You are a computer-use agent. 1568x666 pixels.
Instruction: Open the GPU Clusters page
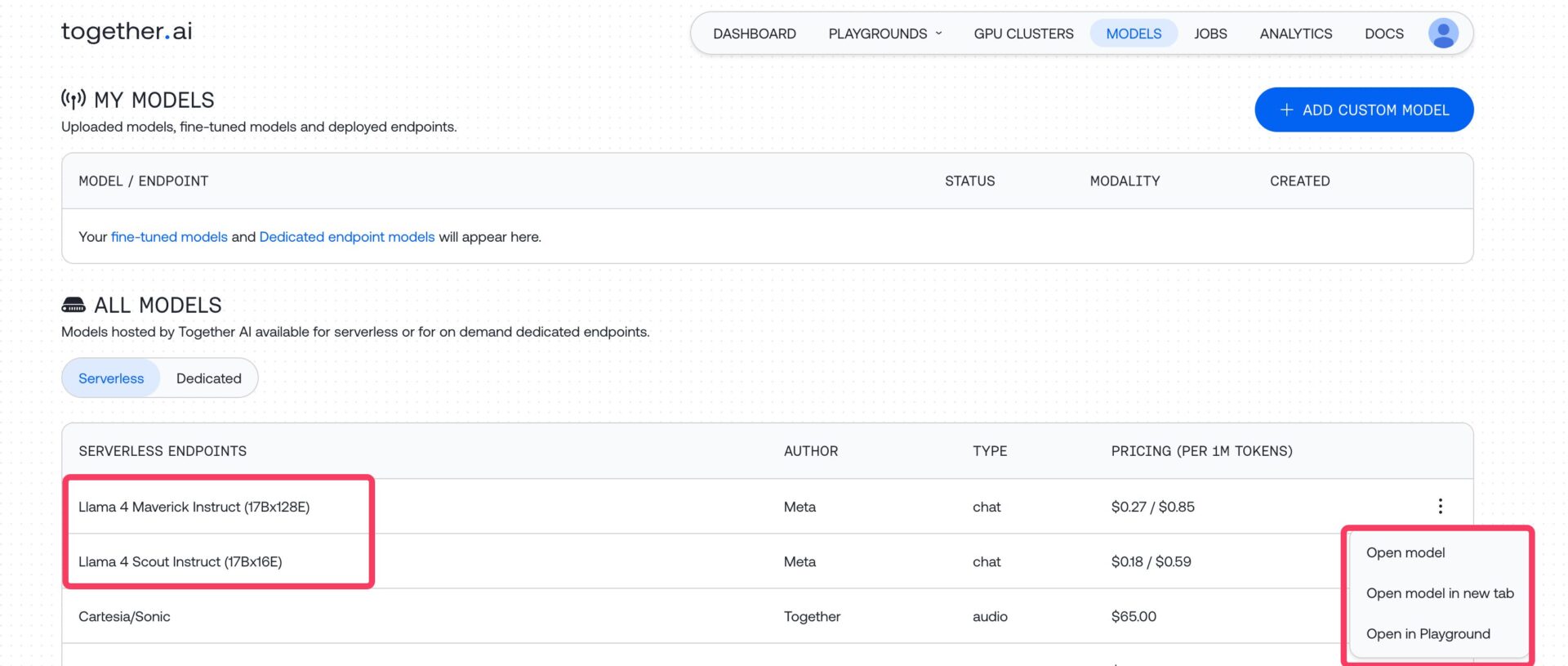[1023, 34]
